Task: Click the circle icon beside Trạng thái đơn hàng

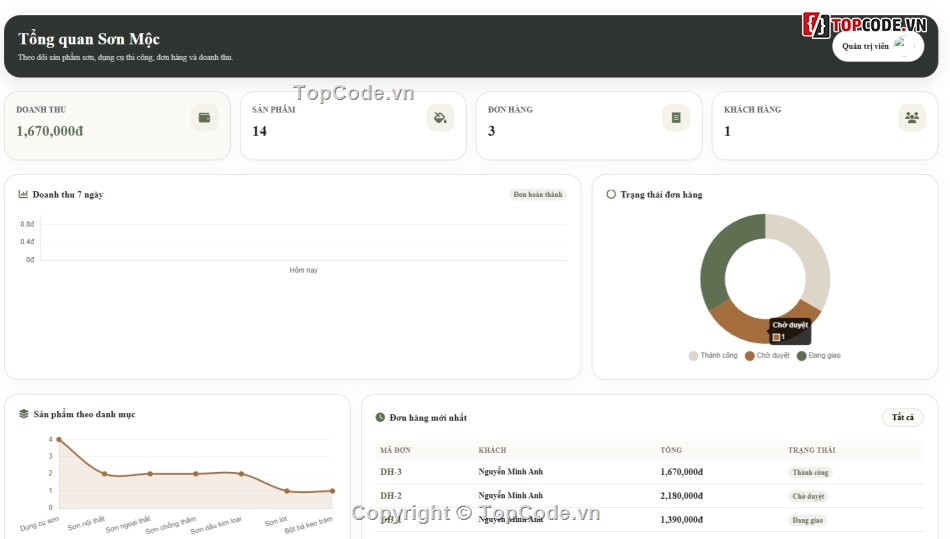Action: [611, 194]
